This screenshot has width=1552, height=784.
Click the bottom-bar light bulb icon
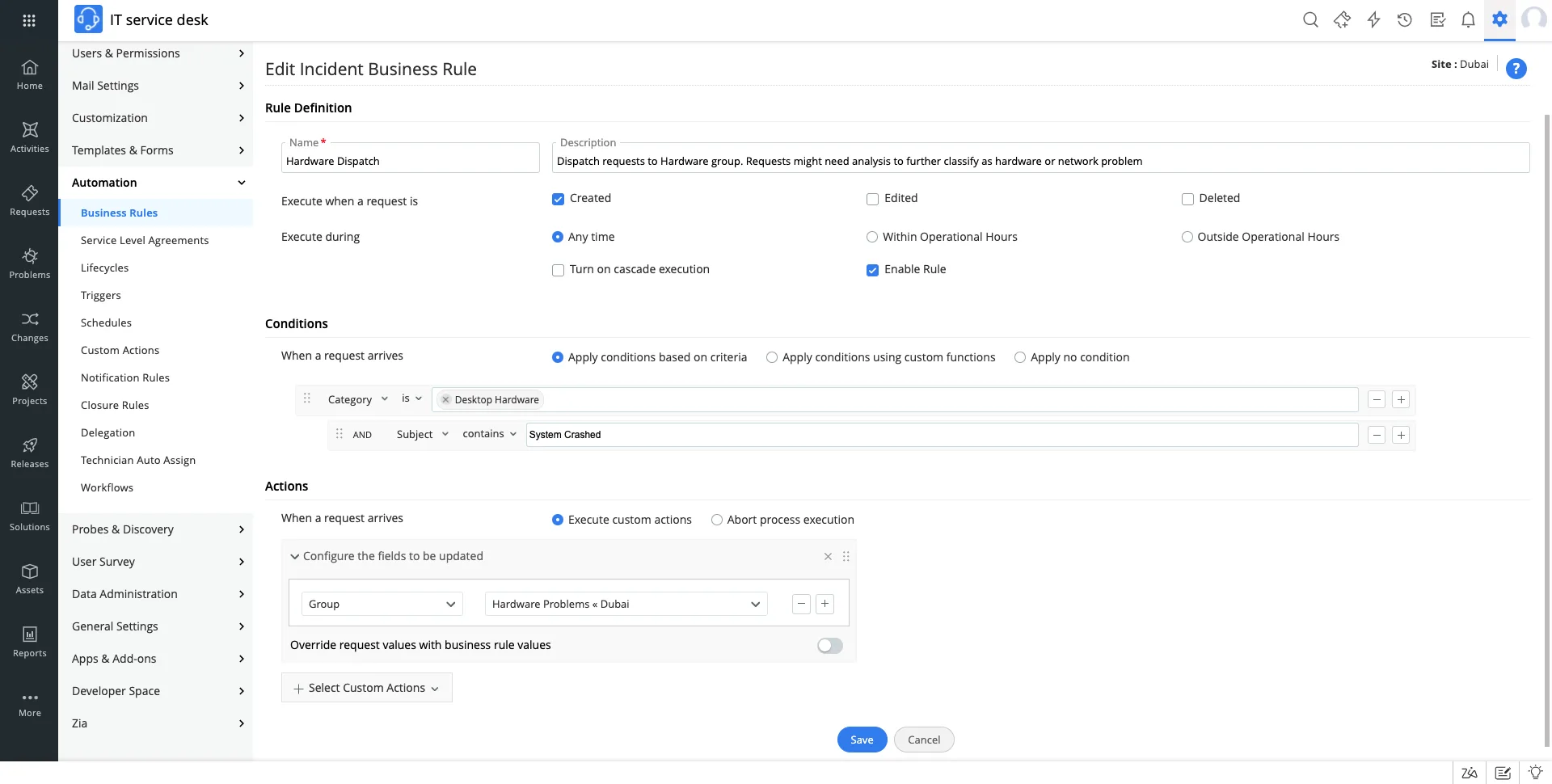coord(1536,773)
